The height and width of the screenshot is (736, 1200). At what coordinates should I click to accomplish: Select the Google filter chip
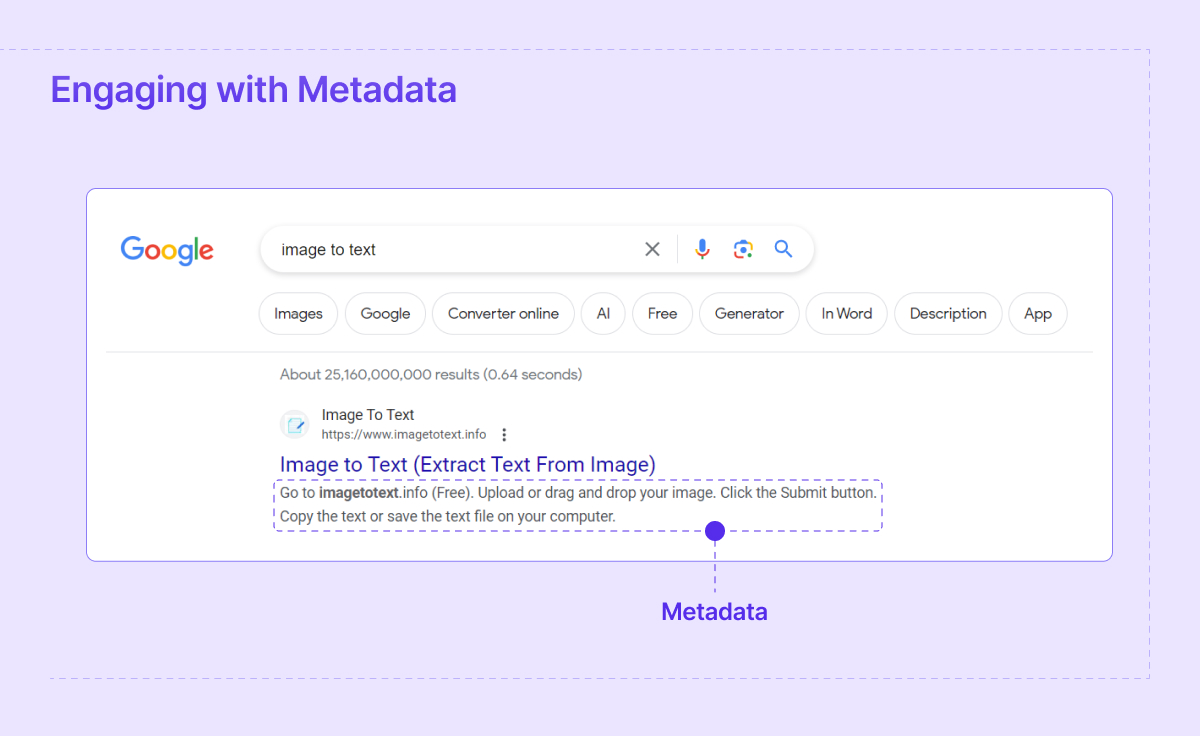click(x=385, y=313)
